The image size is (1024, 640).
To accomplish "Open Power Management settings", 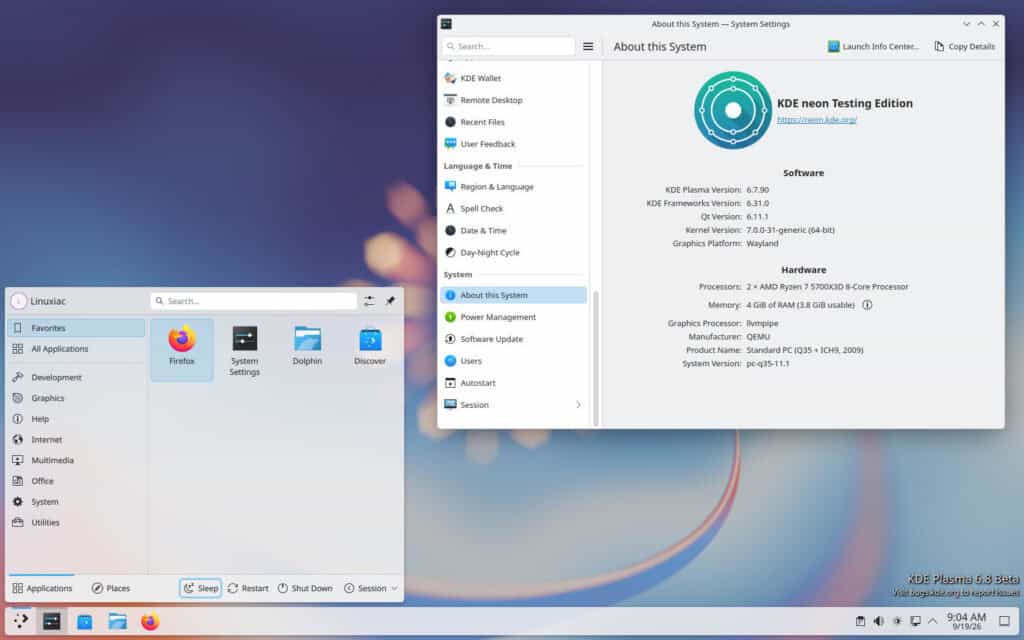I will point(513,317).
